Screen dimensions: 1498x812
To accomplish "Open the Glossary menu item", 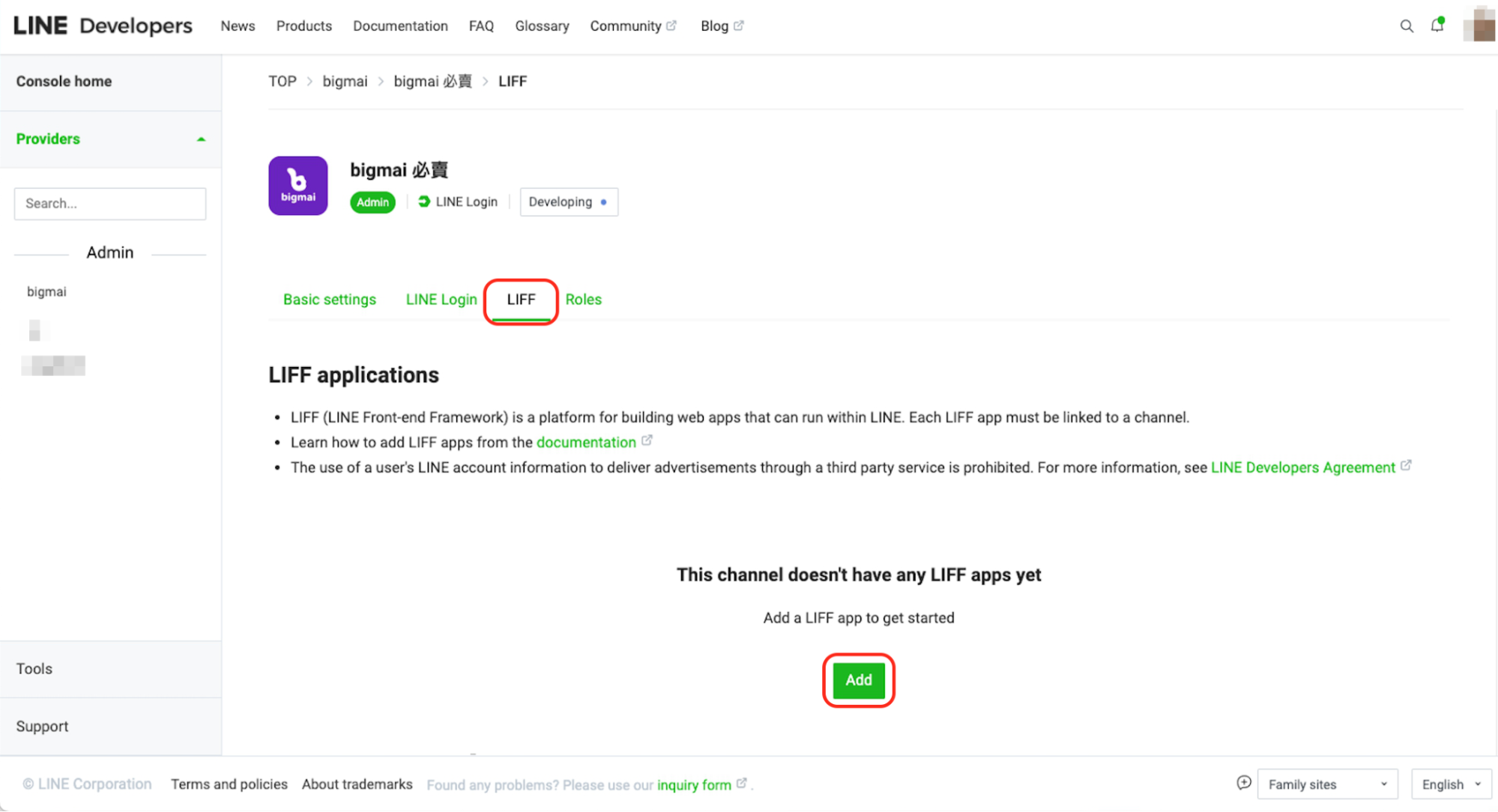I will pos(542,26).
